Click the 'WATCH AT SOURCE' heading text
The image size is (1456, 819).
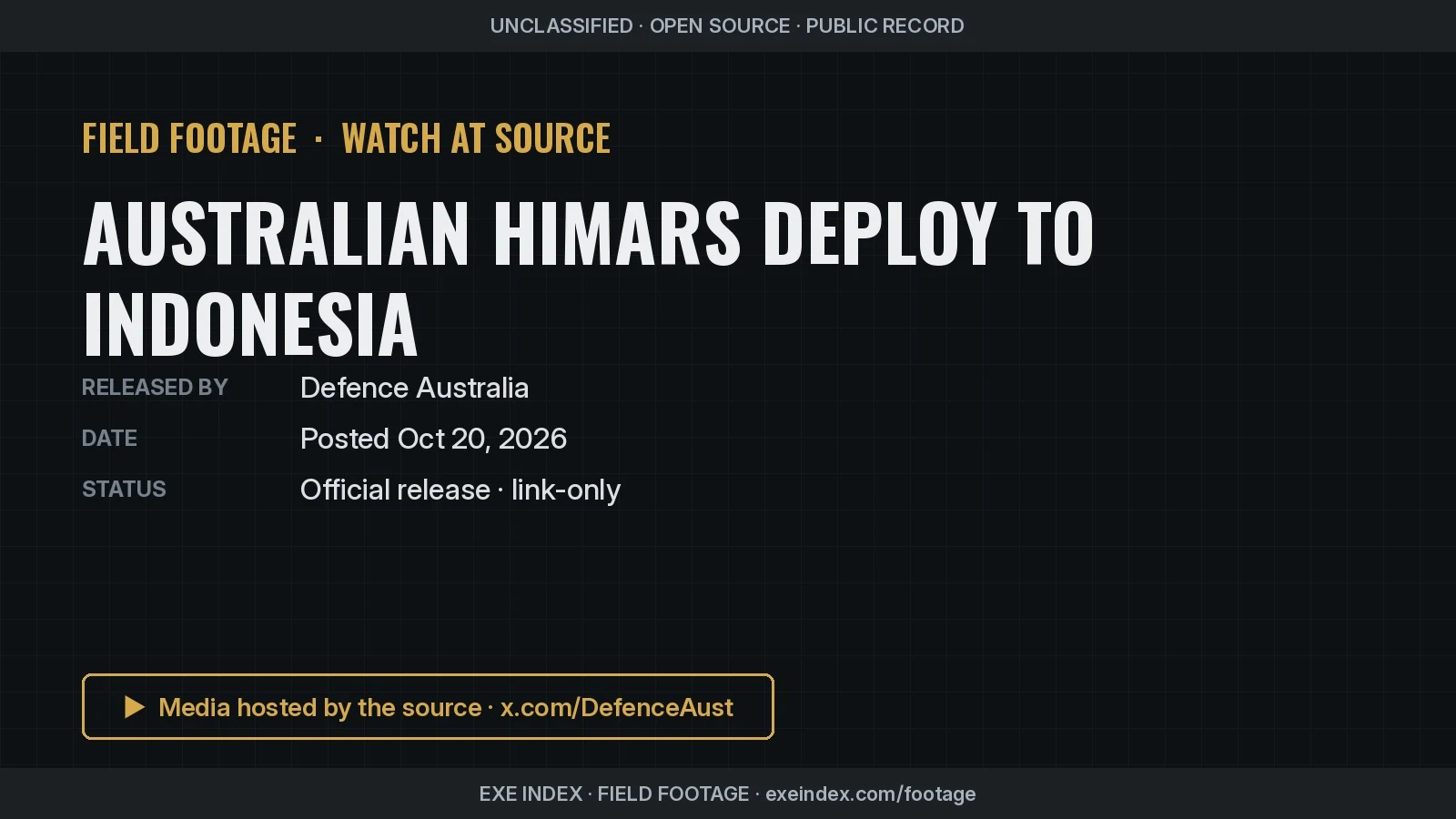(476, 138)
